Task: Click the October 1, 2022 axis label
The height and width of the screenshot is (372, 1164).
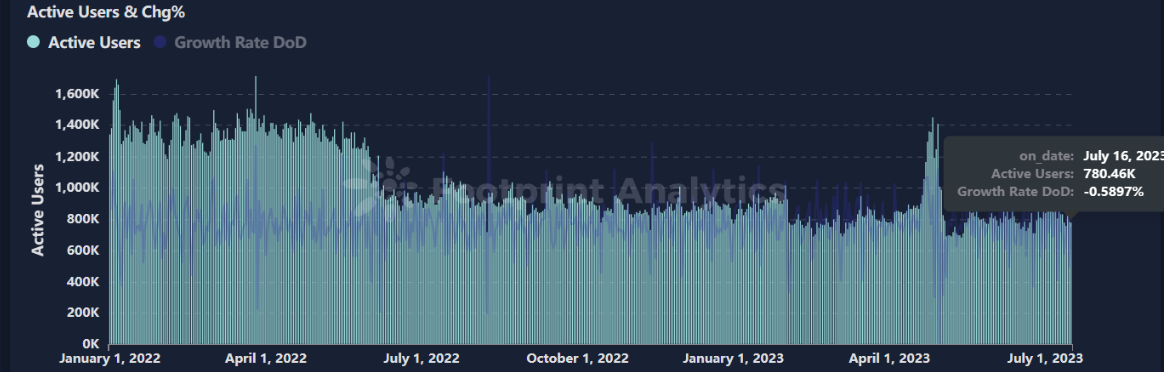Action: pos(578,359)
